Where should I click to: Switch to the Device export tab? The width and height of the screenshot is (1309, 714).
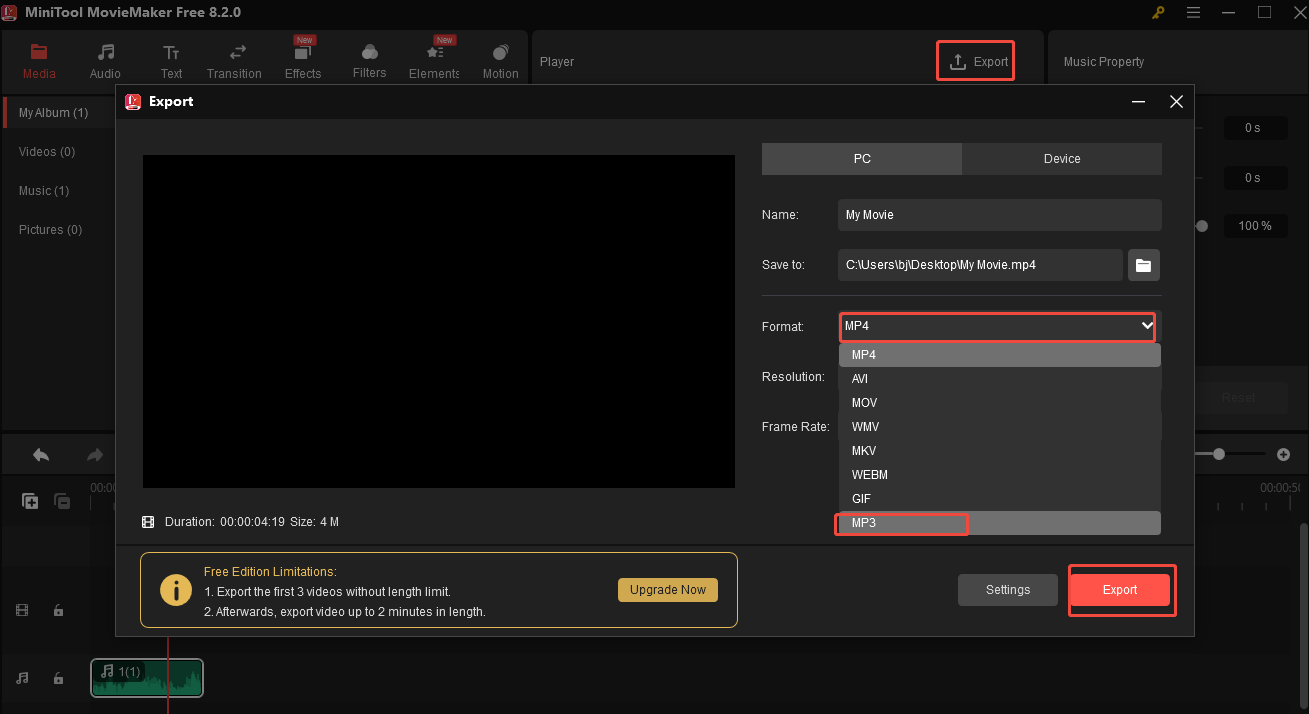tap(1062, 159)
